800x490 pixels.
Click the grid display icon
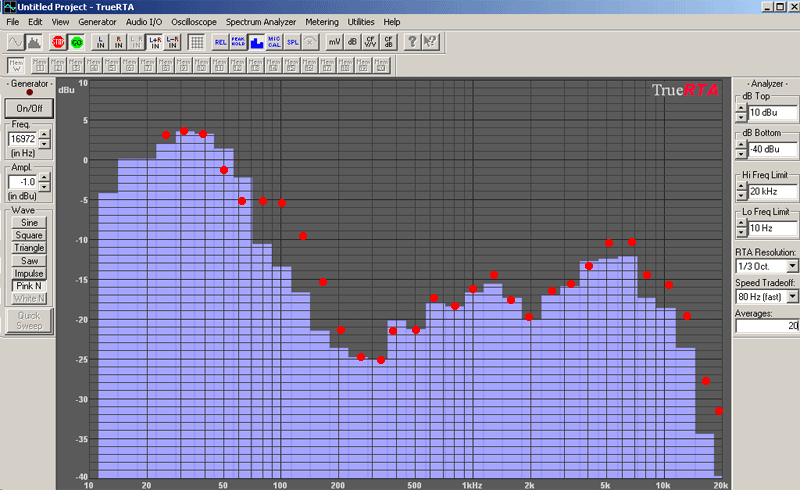(x=196, y=42)
